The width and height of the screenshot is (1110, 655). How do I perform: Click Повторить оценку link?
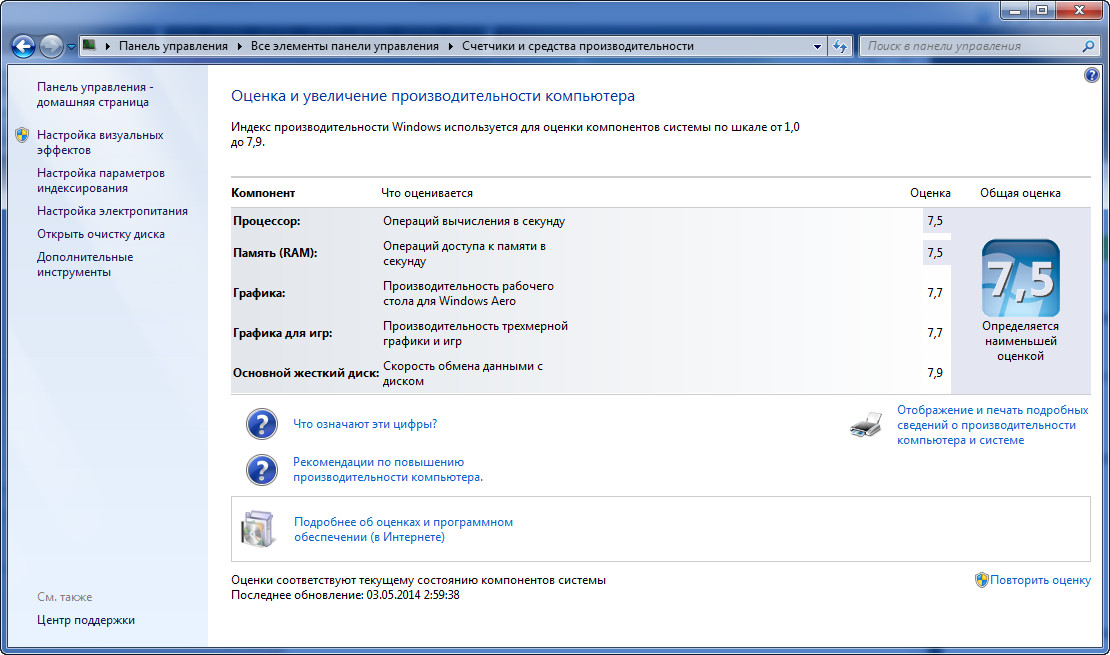(1040, 580)
